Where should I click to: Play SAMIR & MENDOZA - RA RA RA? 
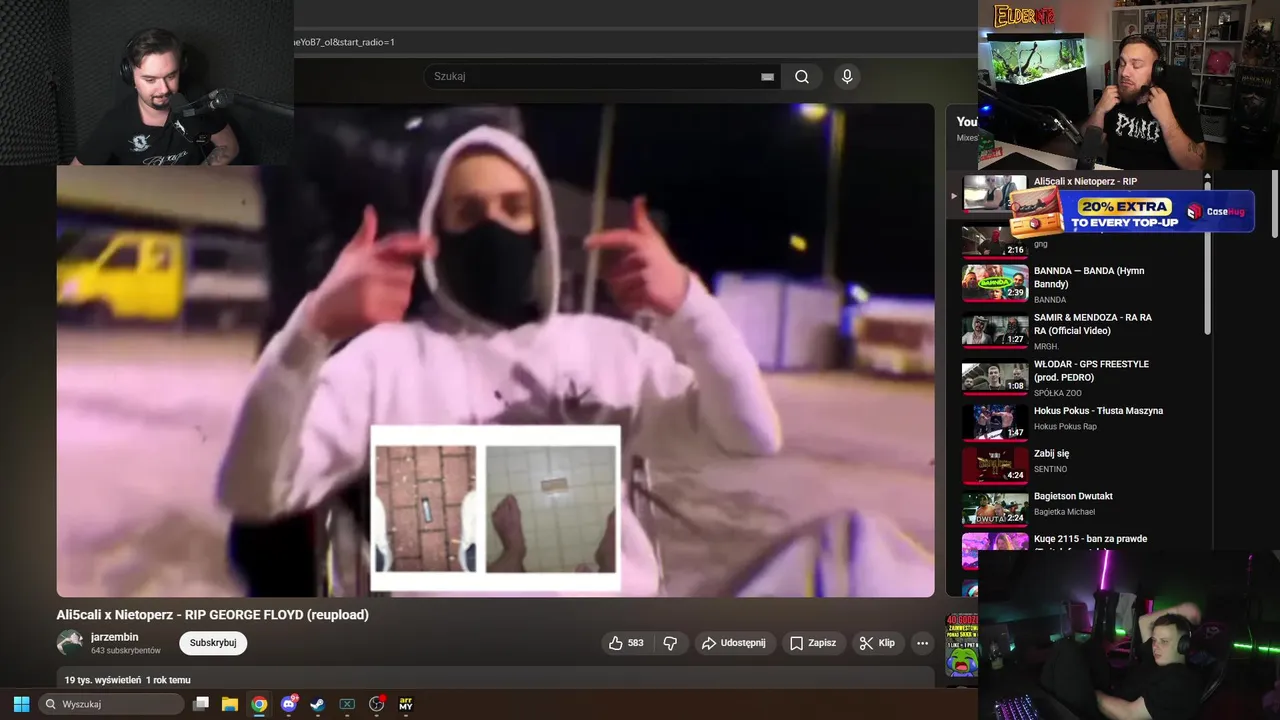click(1093, 324)
